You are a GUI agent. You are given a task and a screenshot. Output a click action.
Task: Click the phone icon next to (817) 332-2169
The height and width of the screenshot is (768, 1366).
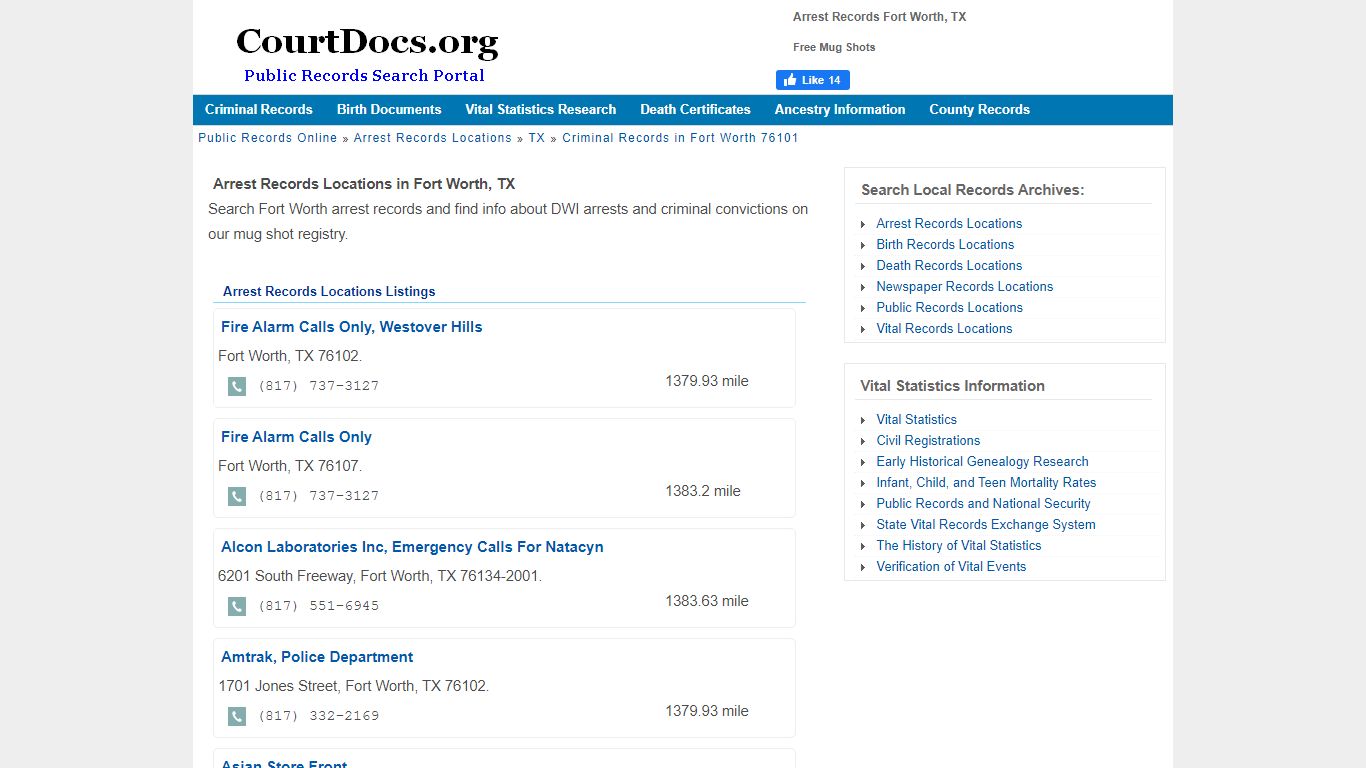[x=237, y=716]
